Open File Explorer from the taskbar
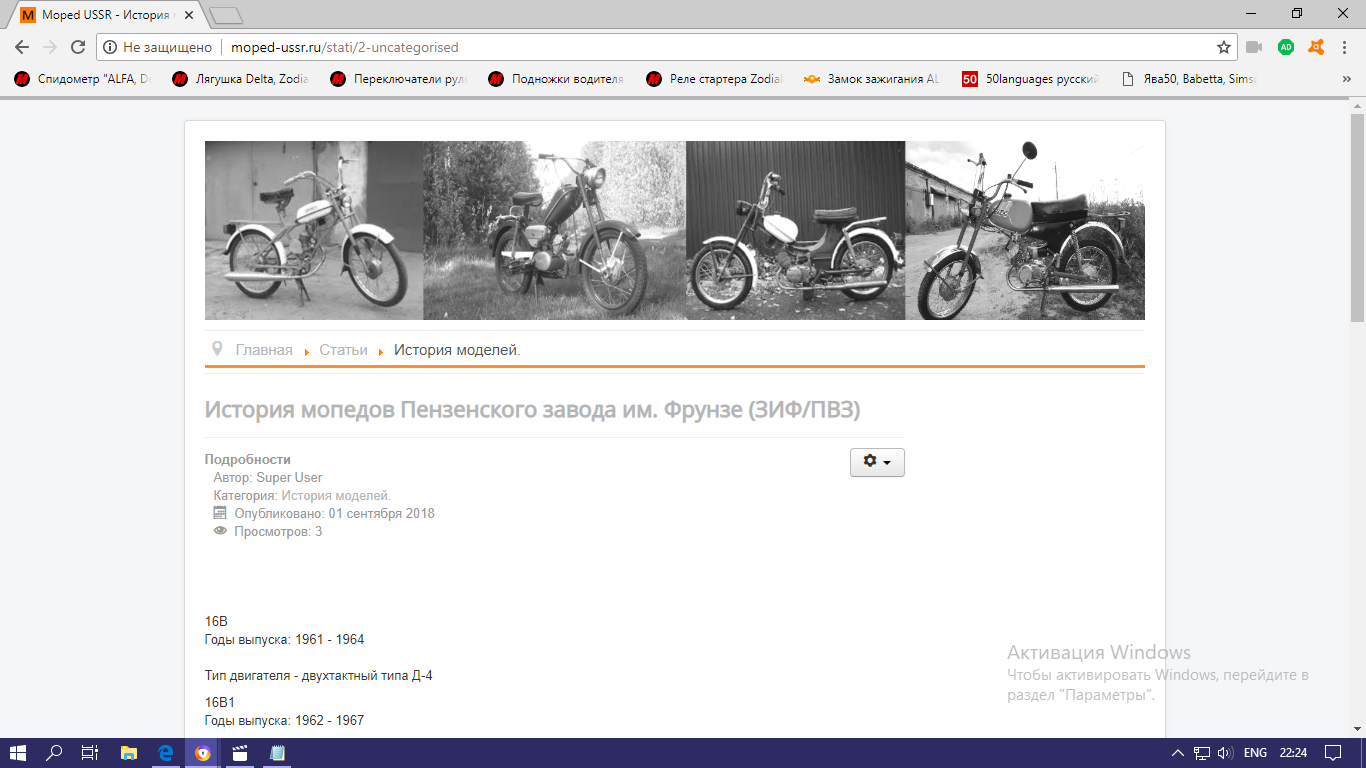The height and width of the screenshot is (768, 1366). pyautogui.click(x=129, y=753)
